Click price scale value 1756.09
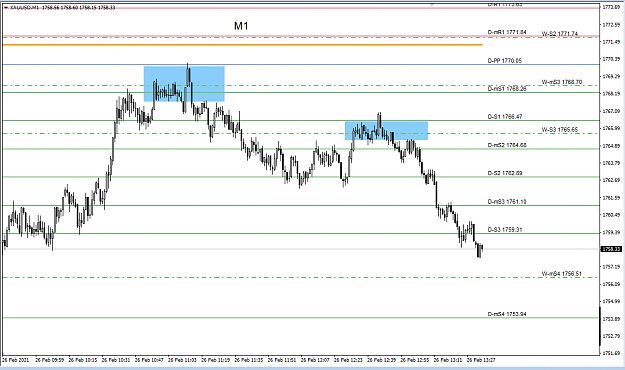The width and height of the screenshot is (625, 370). click(611, 284)
